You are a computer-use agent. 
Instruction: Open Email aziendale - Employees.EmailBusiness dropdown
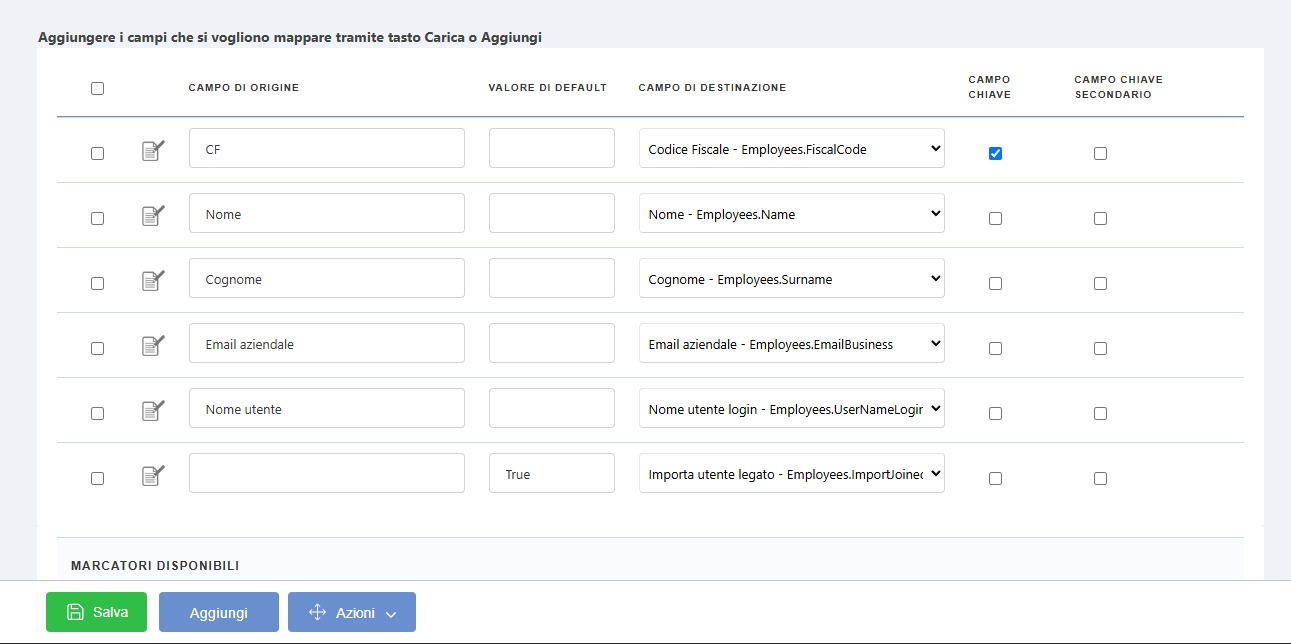[x=792, y=343]
